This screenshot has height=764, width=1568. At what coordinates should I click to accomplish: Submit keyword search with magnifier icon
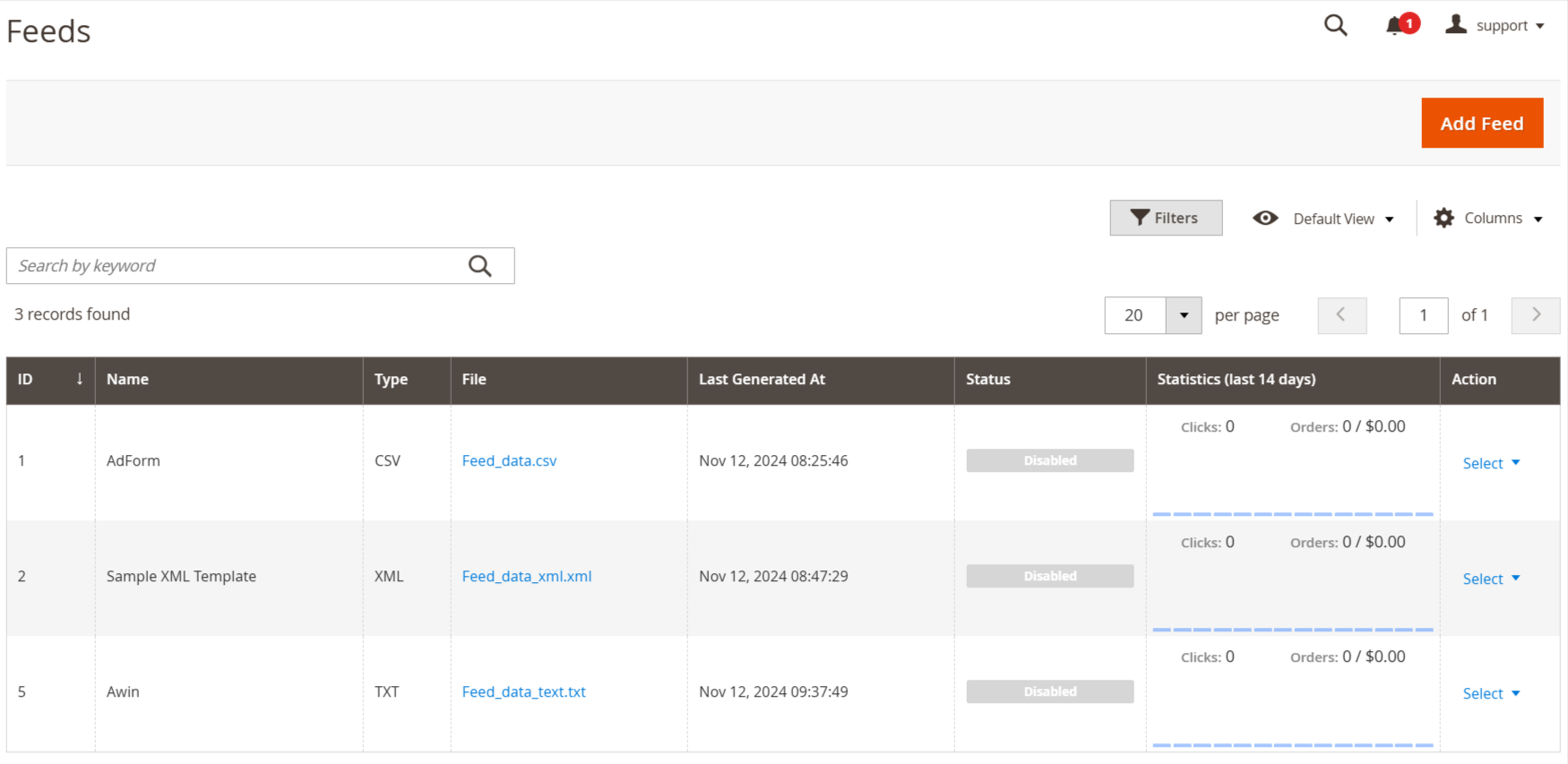480,266
